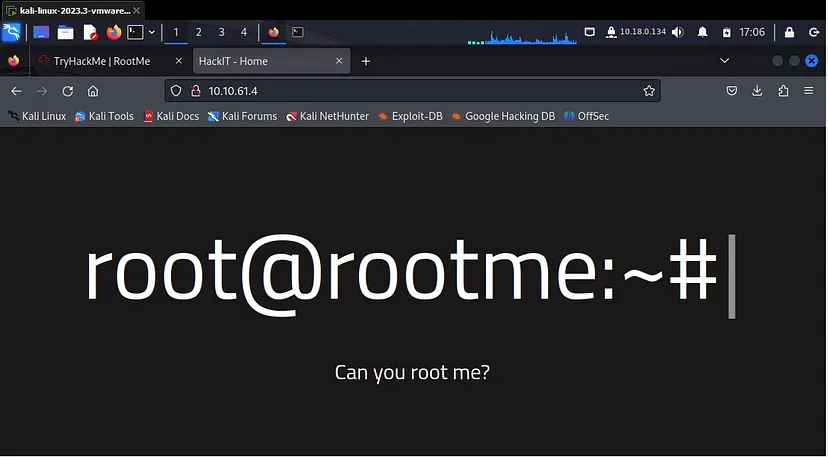Switch to the TryHackMe | RootMe tab
This screenshot has width=828, height=457.
point(101,61)
